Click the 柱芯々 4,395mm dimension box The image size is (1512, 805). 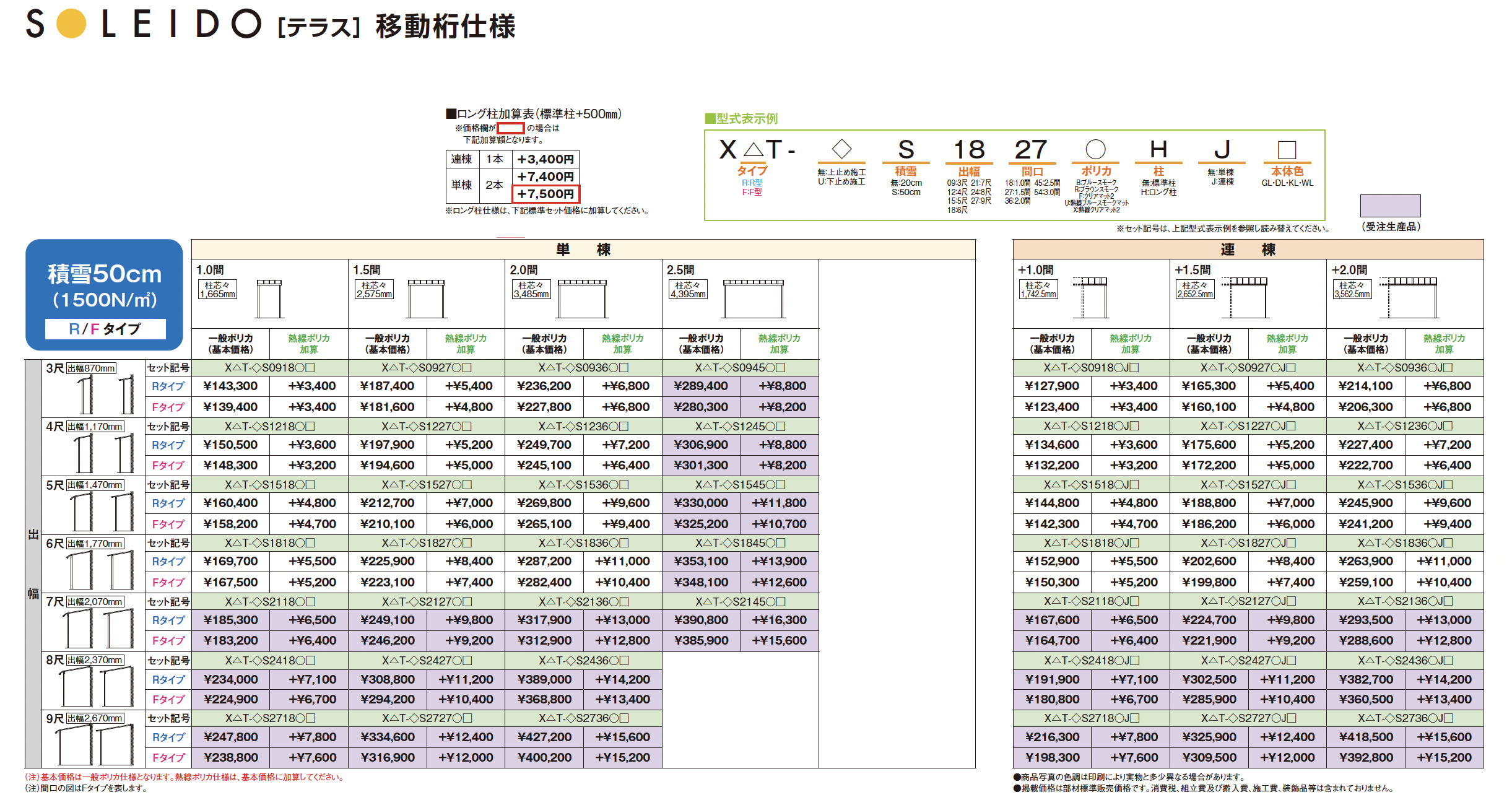pos(688,289)
